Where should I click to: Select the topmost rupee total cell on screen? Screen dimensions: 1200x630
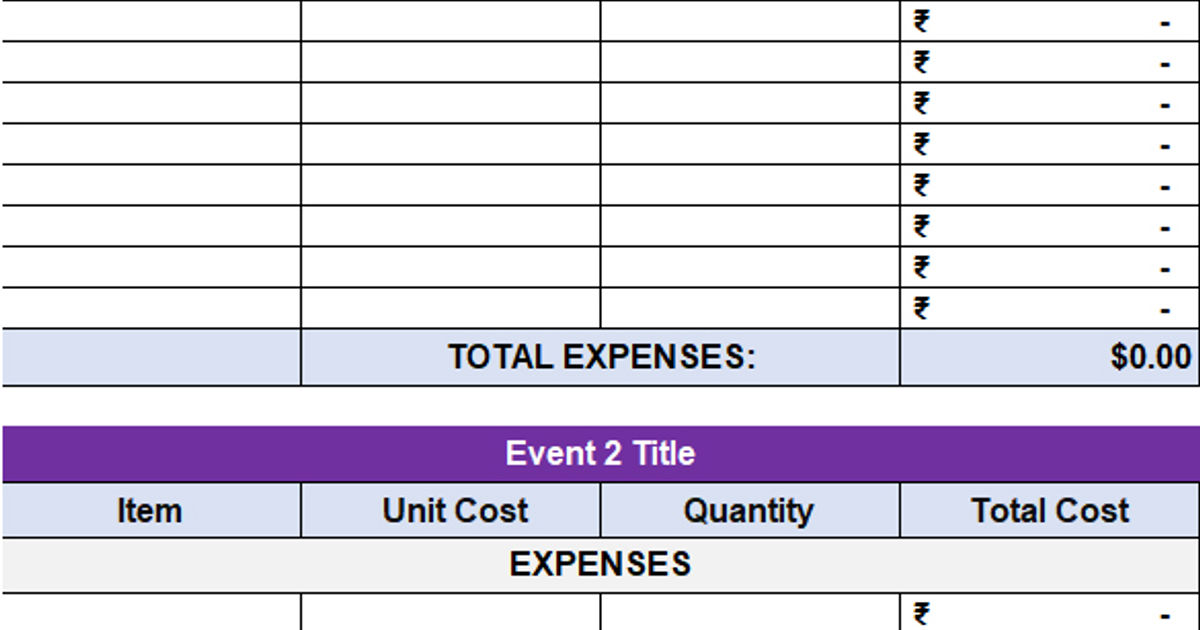pyautogui.click(x=1050, y=21)
